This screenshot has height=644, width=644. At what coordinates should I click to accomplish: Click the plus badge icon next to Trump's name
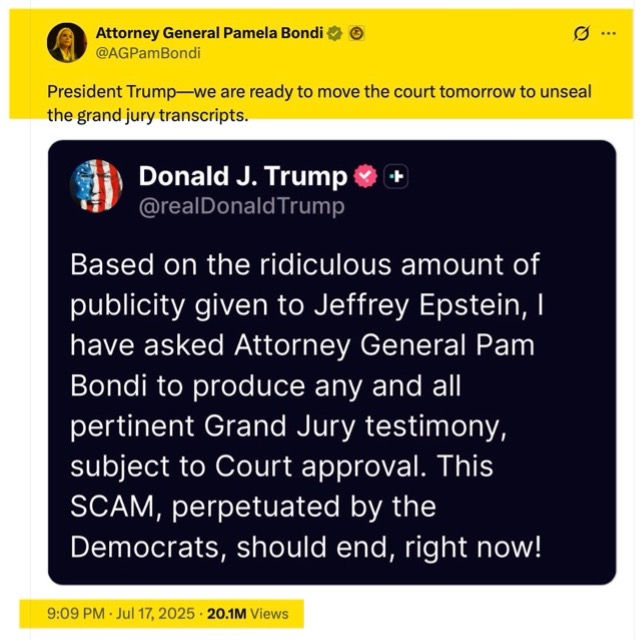(398, 177)
